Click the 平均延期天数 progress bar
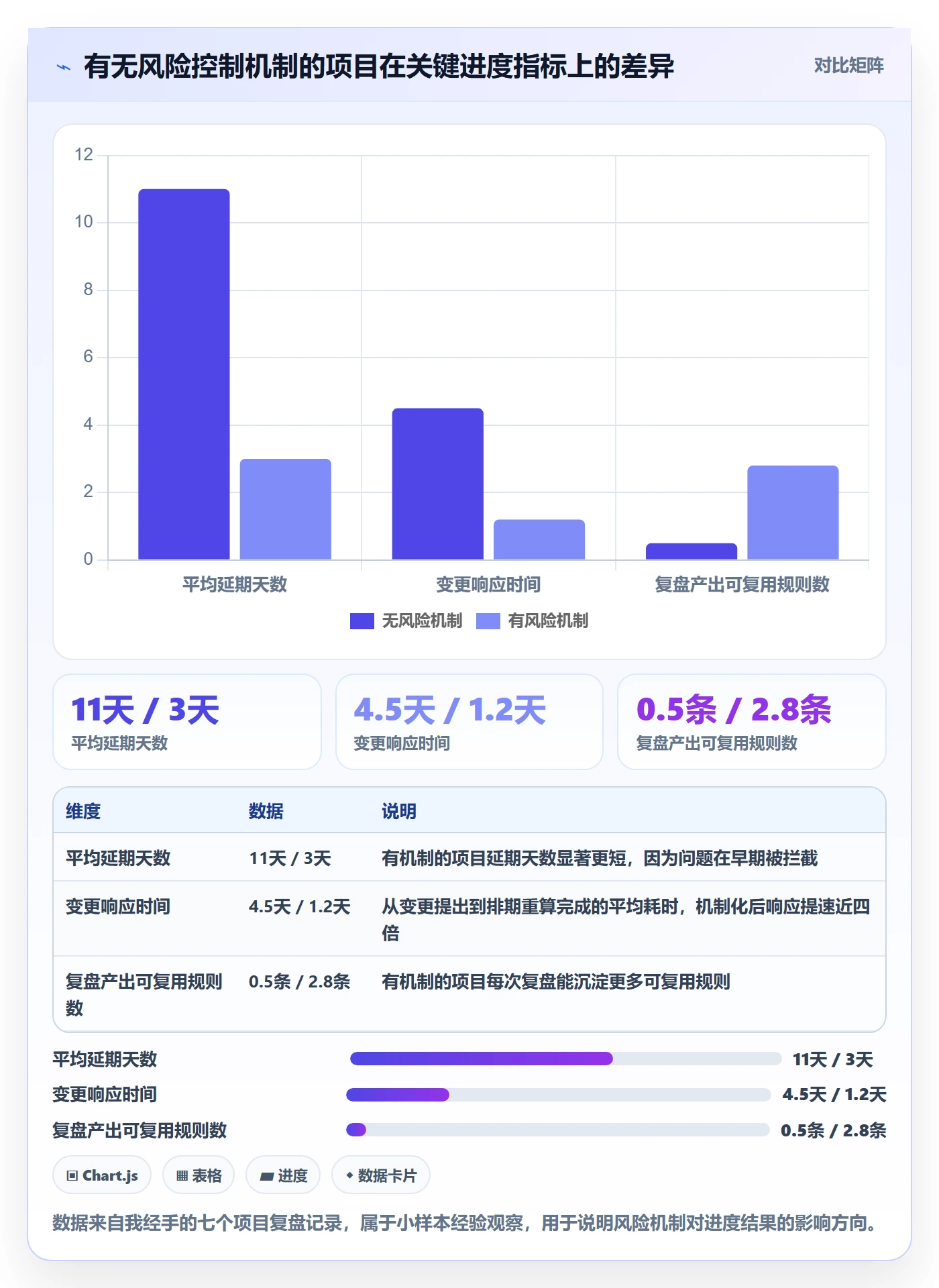The height and width of the screenshot is (1288, 939). [x=566, y=1059]
